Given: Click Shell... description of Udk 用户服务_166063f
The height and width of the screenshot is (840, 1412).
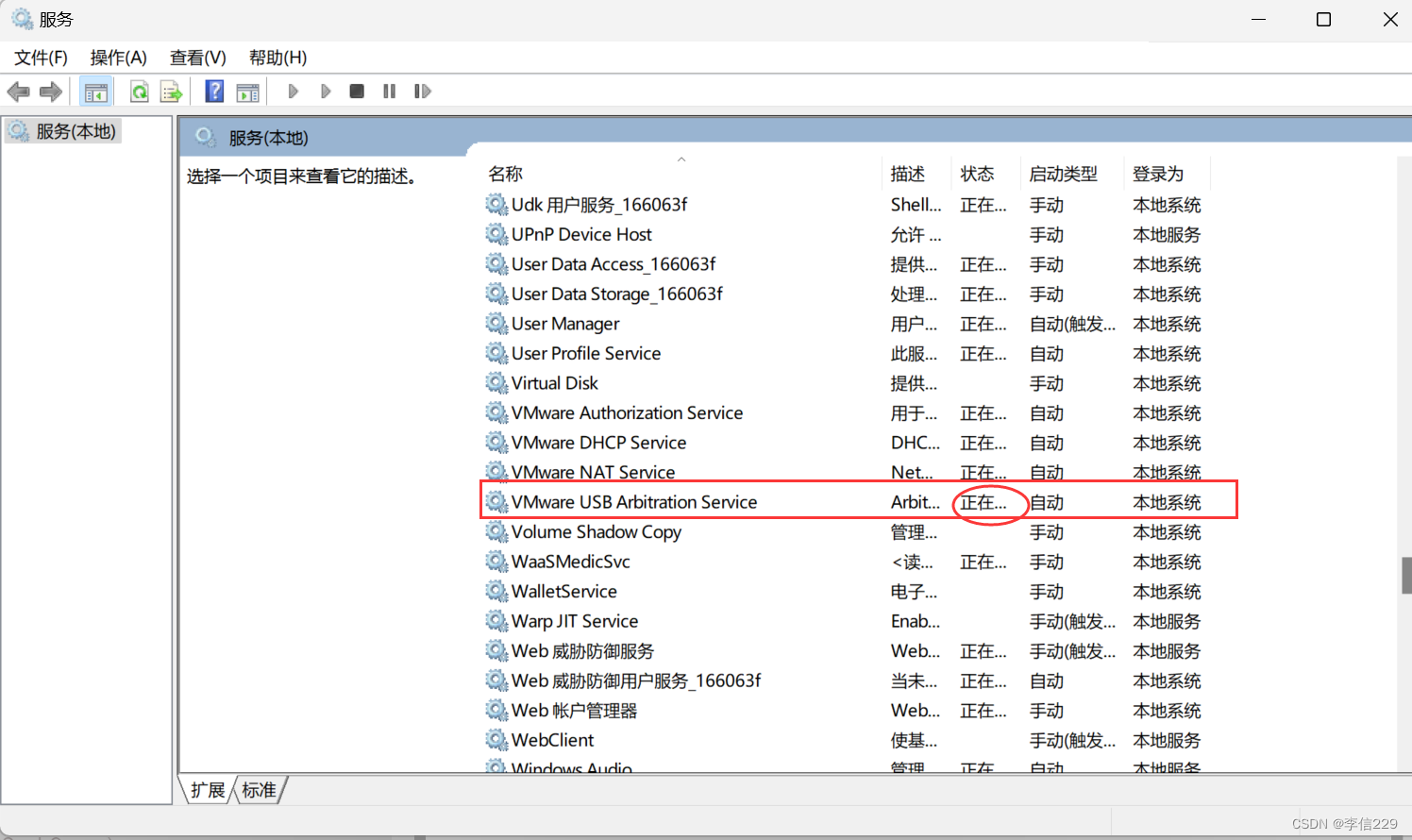Looking at the screenshot, I should tap(916, 205).
